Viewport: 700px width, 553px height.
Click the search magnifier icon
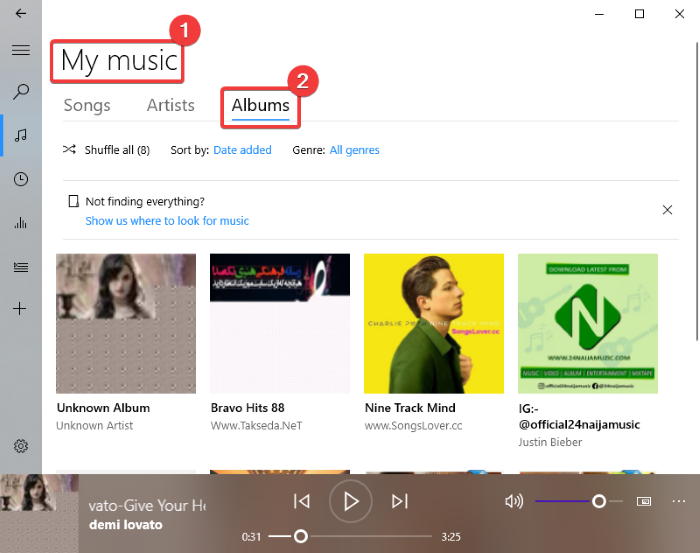21,92
